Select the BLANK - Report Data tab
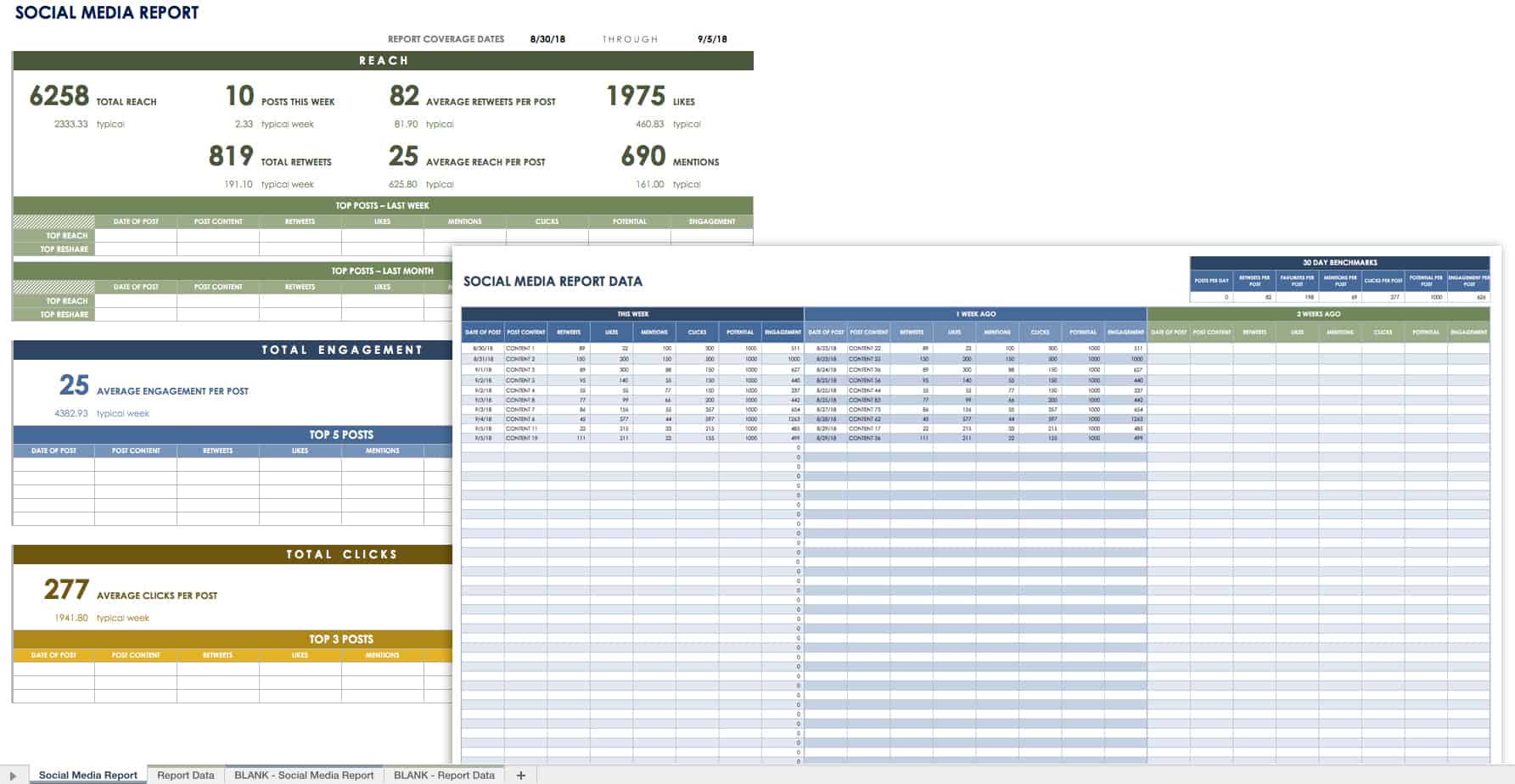The height and width of the screenshot is (784, 1515). pyautogui.click(x=444, y=775)
